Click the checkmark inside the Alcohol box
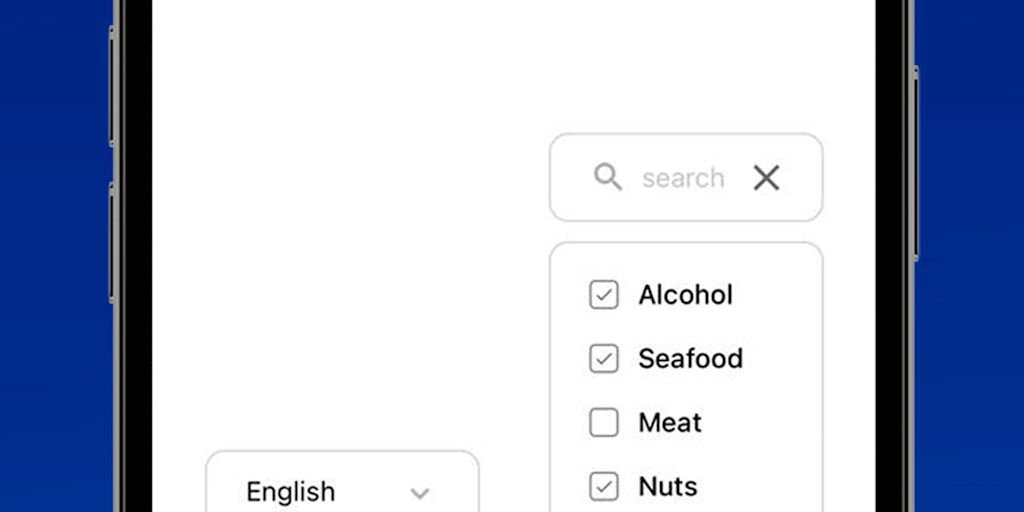The height and width of the screenshot is (512, 1024). point(604,295)
